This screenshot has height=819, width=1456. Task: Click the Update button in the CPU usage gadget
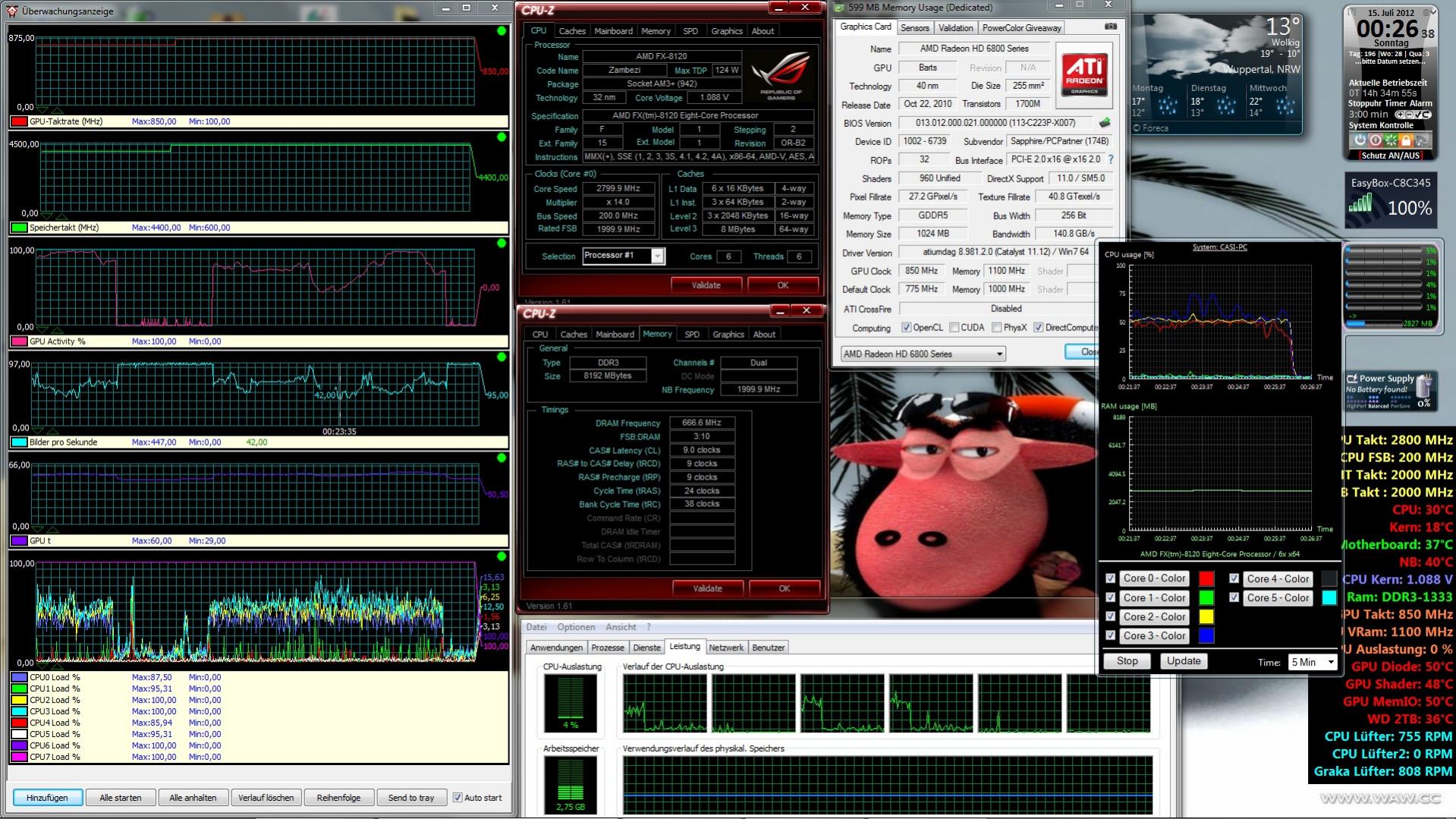[x=1184, y=661]
